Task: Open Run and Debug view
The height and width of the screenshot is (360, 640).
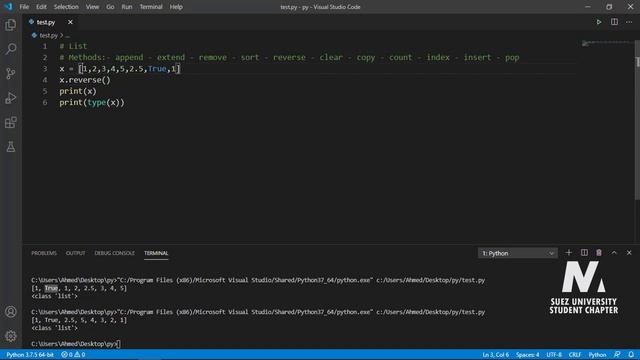Action: pyautogui.click(x=11, y=98)
